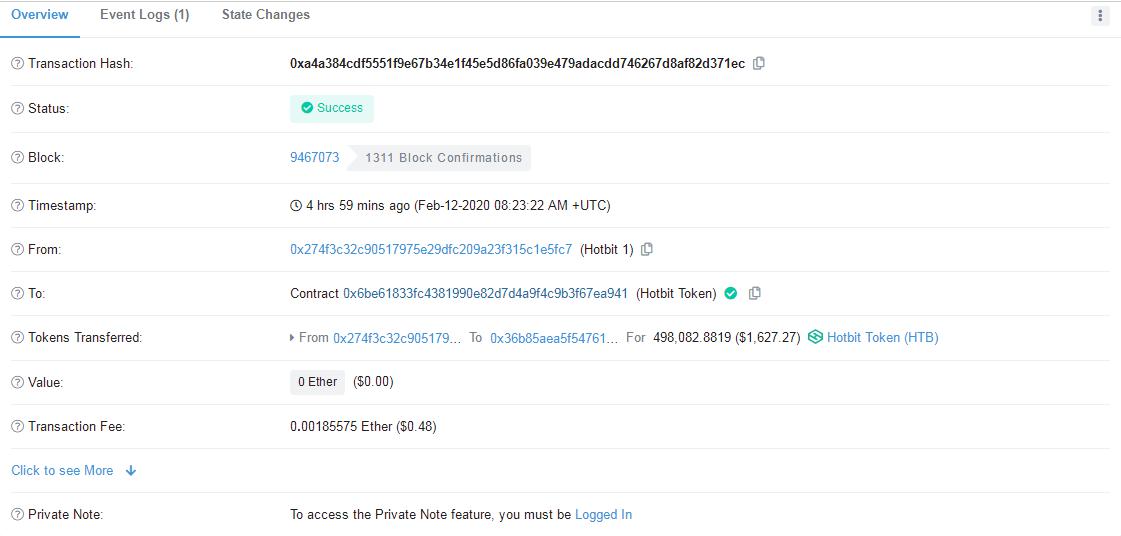Switch to the State Changes tab
The width and height of the screenshot is (1121, 536).
point(266,15)
